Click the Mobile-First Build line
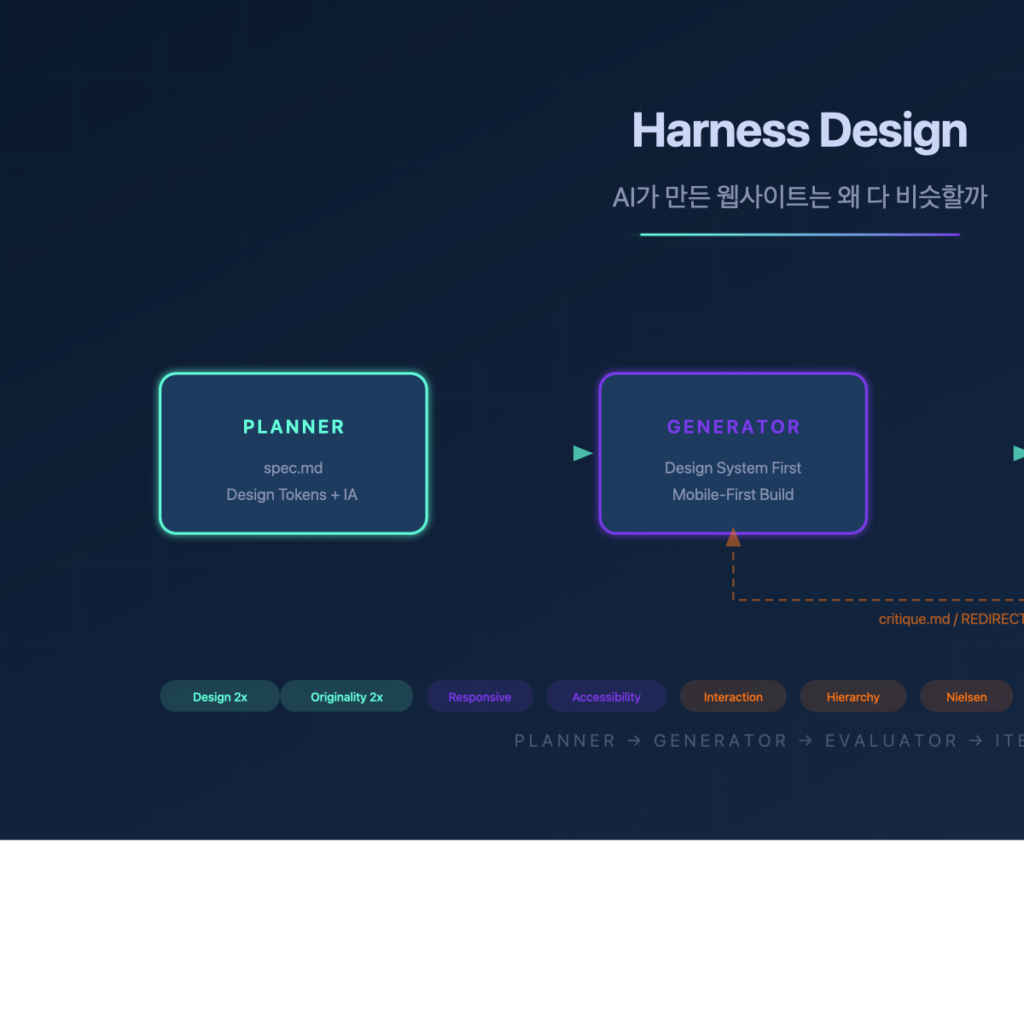The width and height of the screenshot is (1024, 1024). [733, 495]
